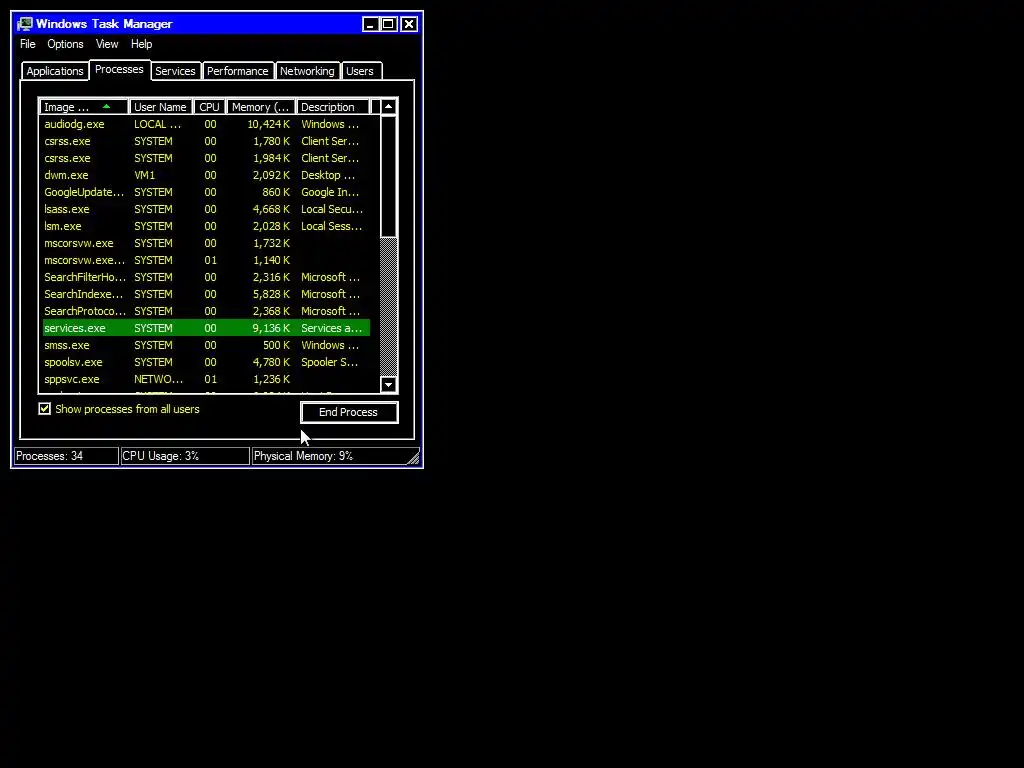This screenshot has width=1024, height=768.
Task: Select the sppsvc.exe process
Action: (x=206, y=379)
